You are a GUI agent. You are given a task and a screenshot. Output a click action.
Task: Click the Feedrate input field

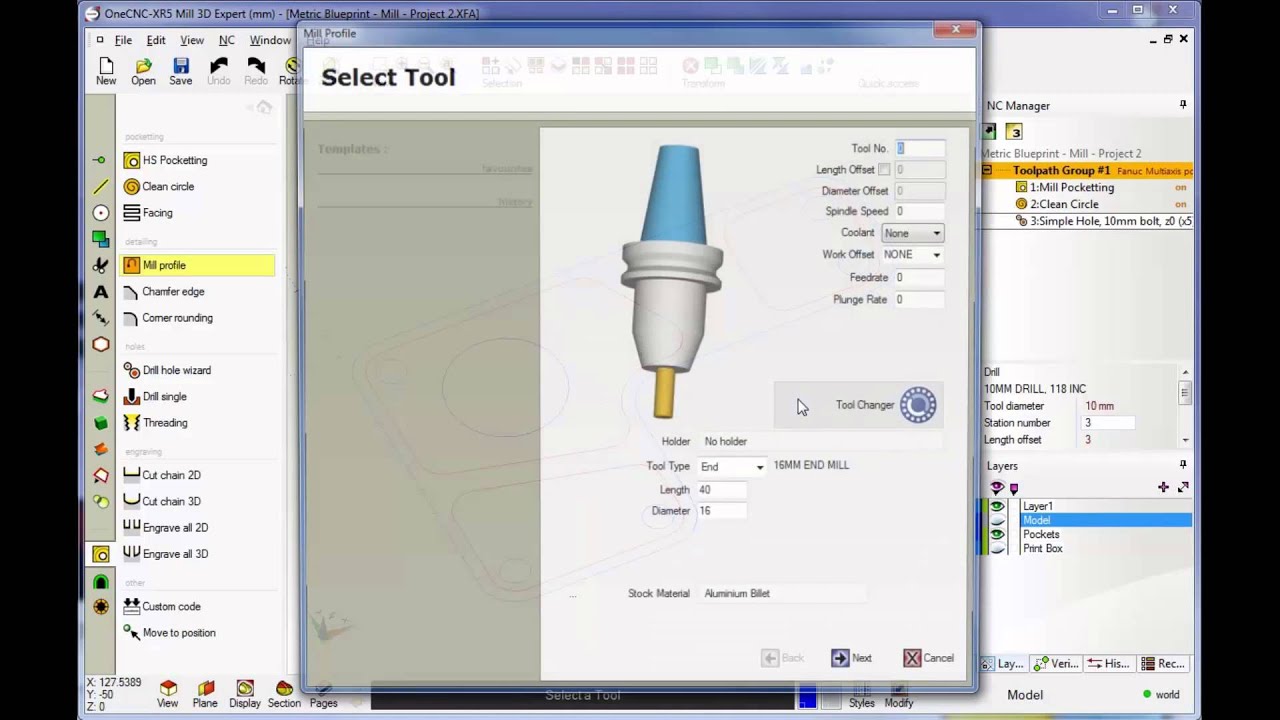pyautogui.click(x=919, y=277)
